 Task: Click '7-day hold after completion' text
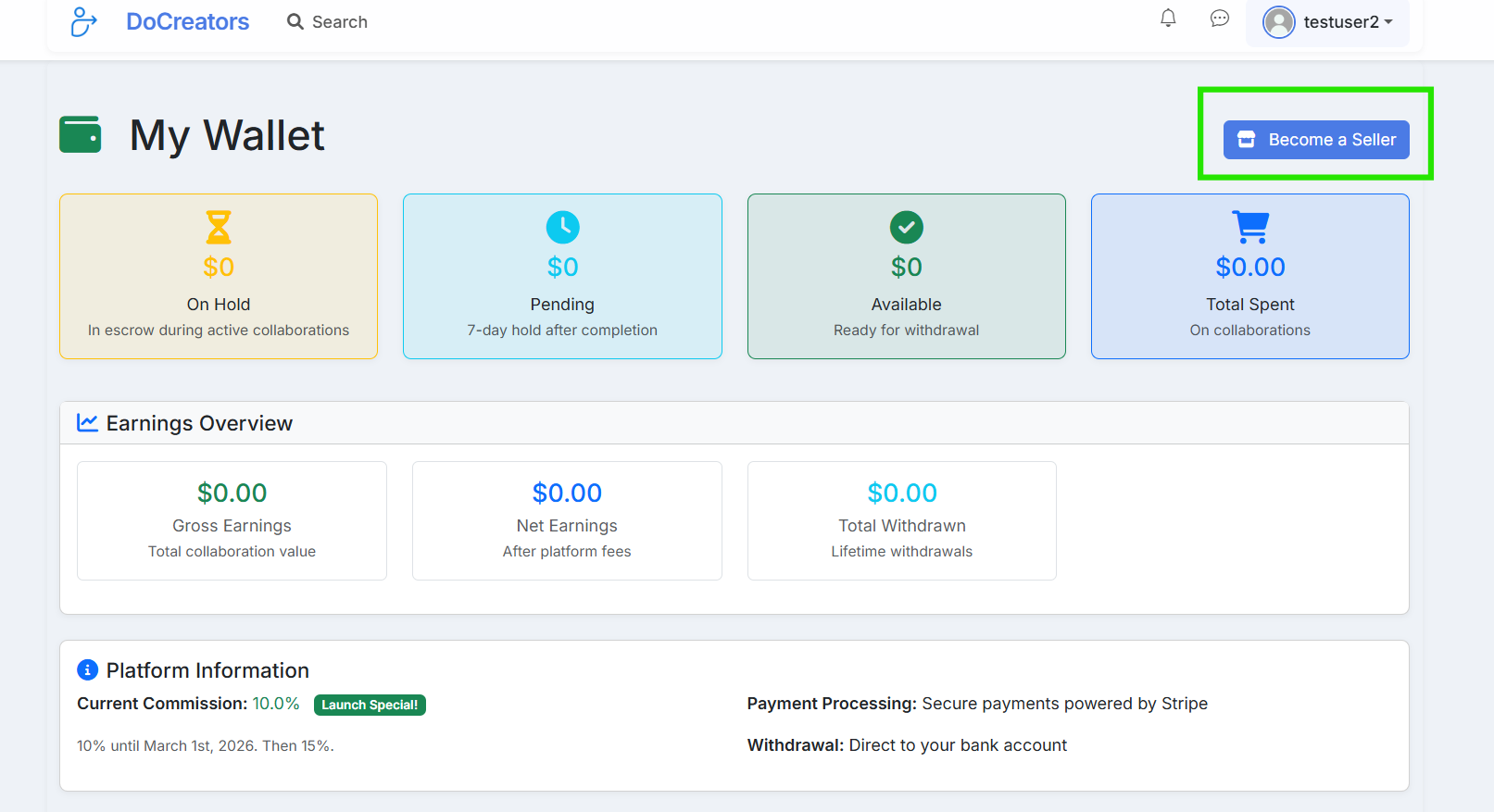562,331
